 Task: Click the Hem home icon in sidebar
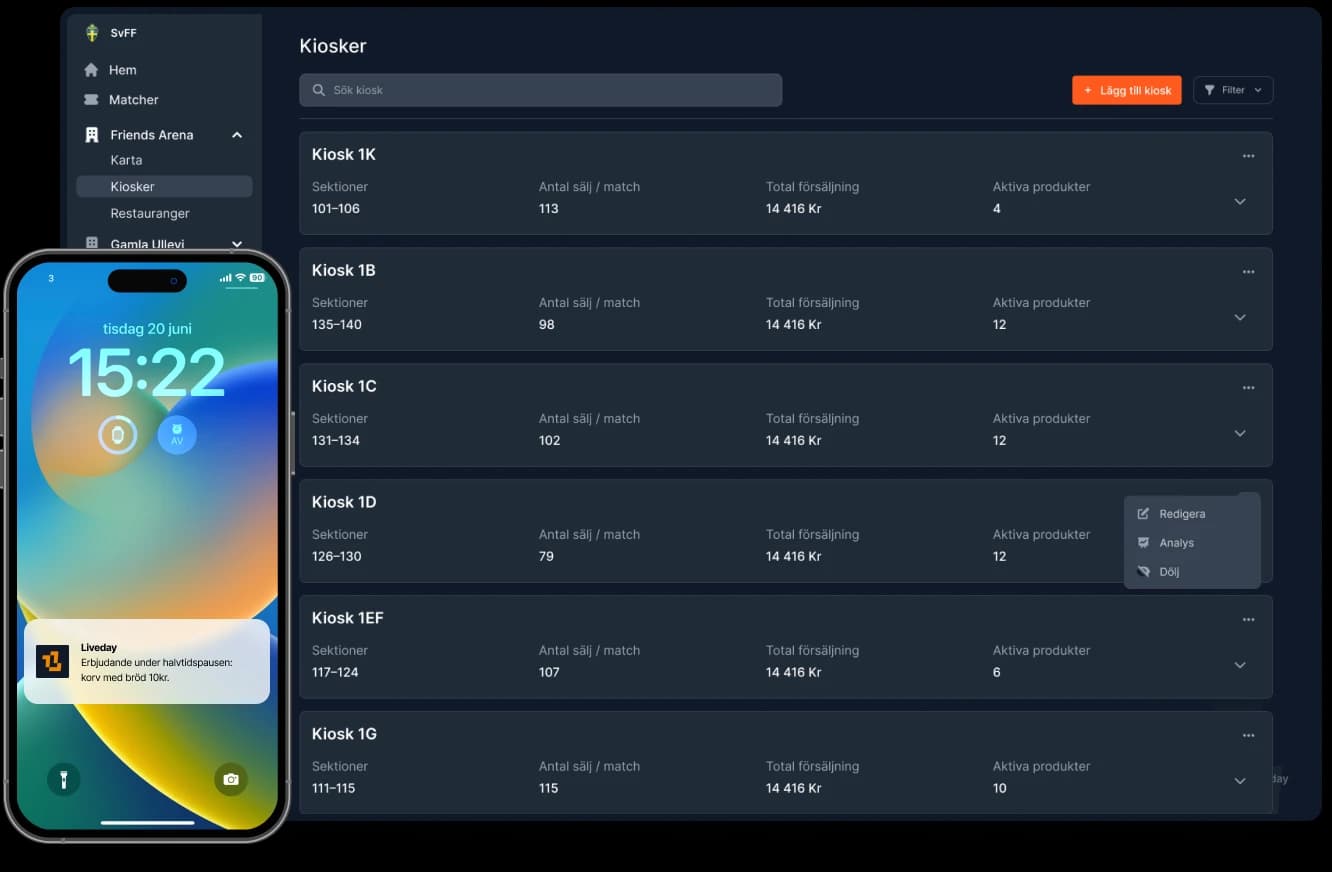coord(92,70)
